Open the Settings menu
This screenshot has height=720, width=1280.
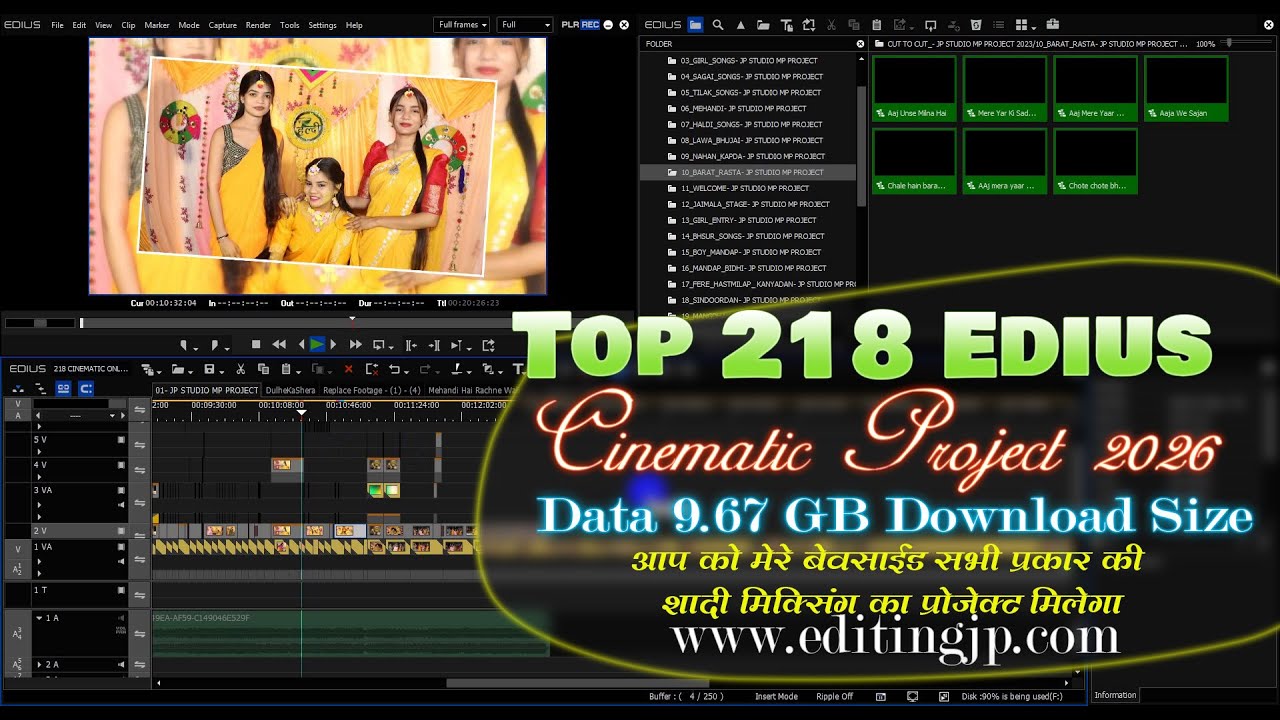[x=322, y=25]
